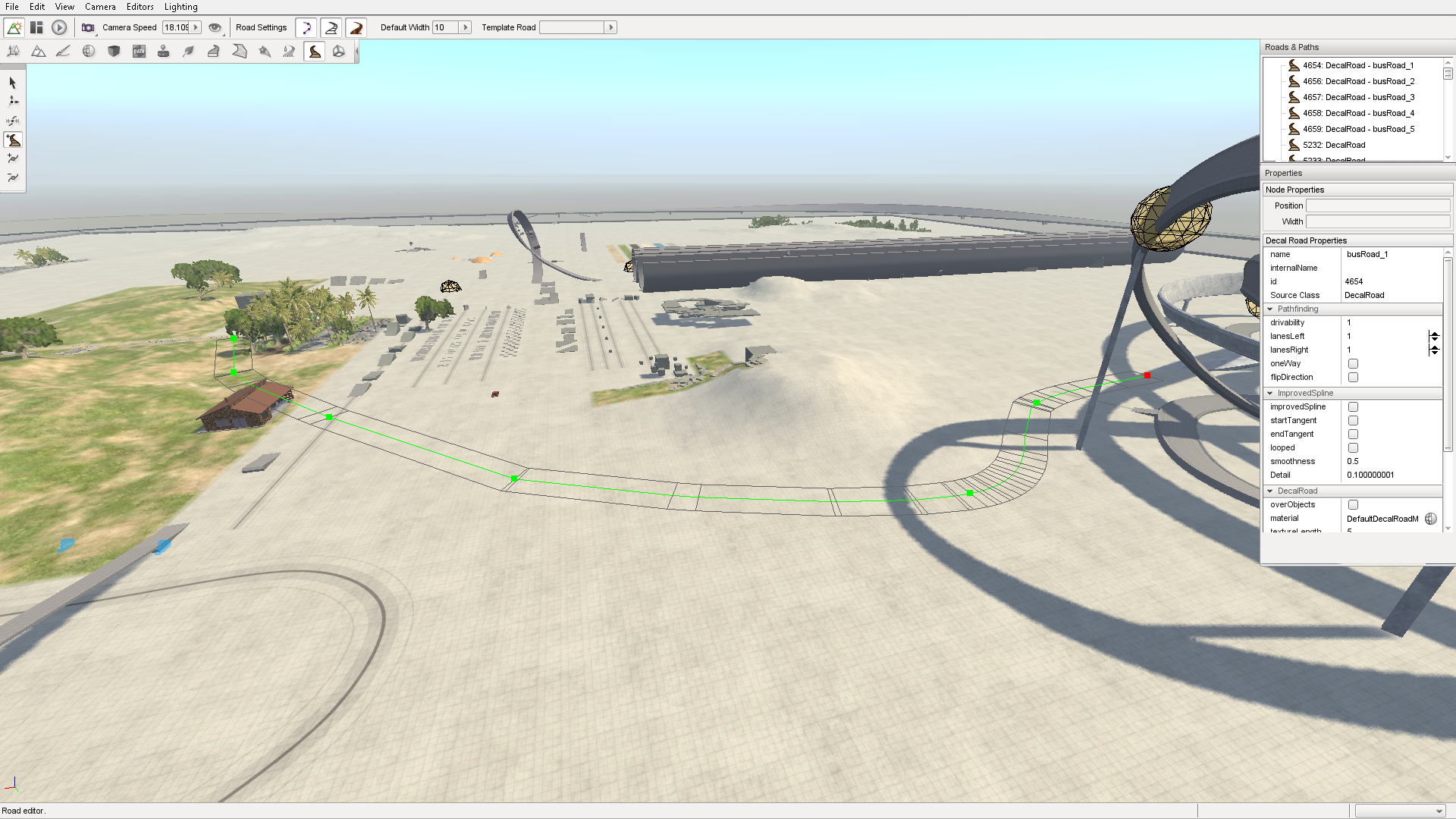1456x819 pixels.
Task: Toggle the show road texture setting
Action: 356,28
